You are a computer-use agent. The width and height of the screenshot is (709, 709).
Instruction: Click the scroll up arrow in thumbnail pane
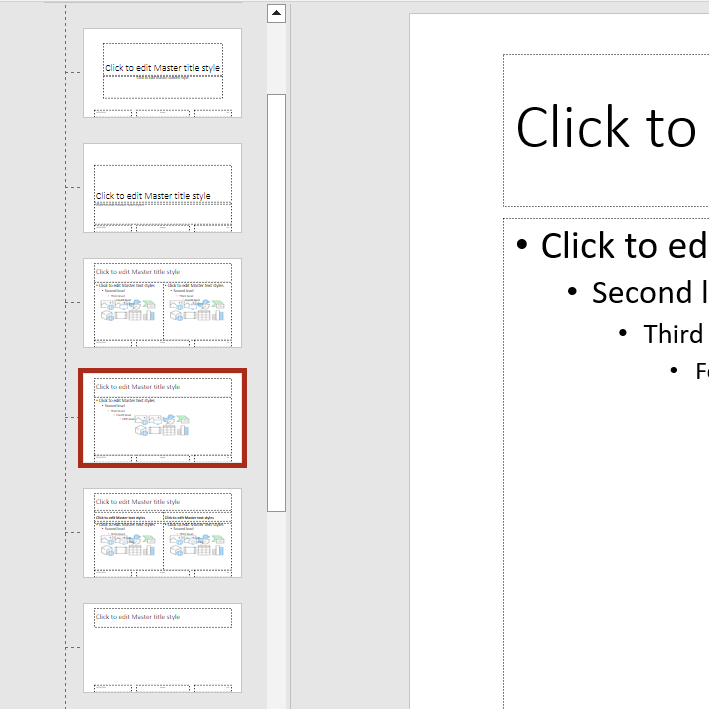click(276, 13)
